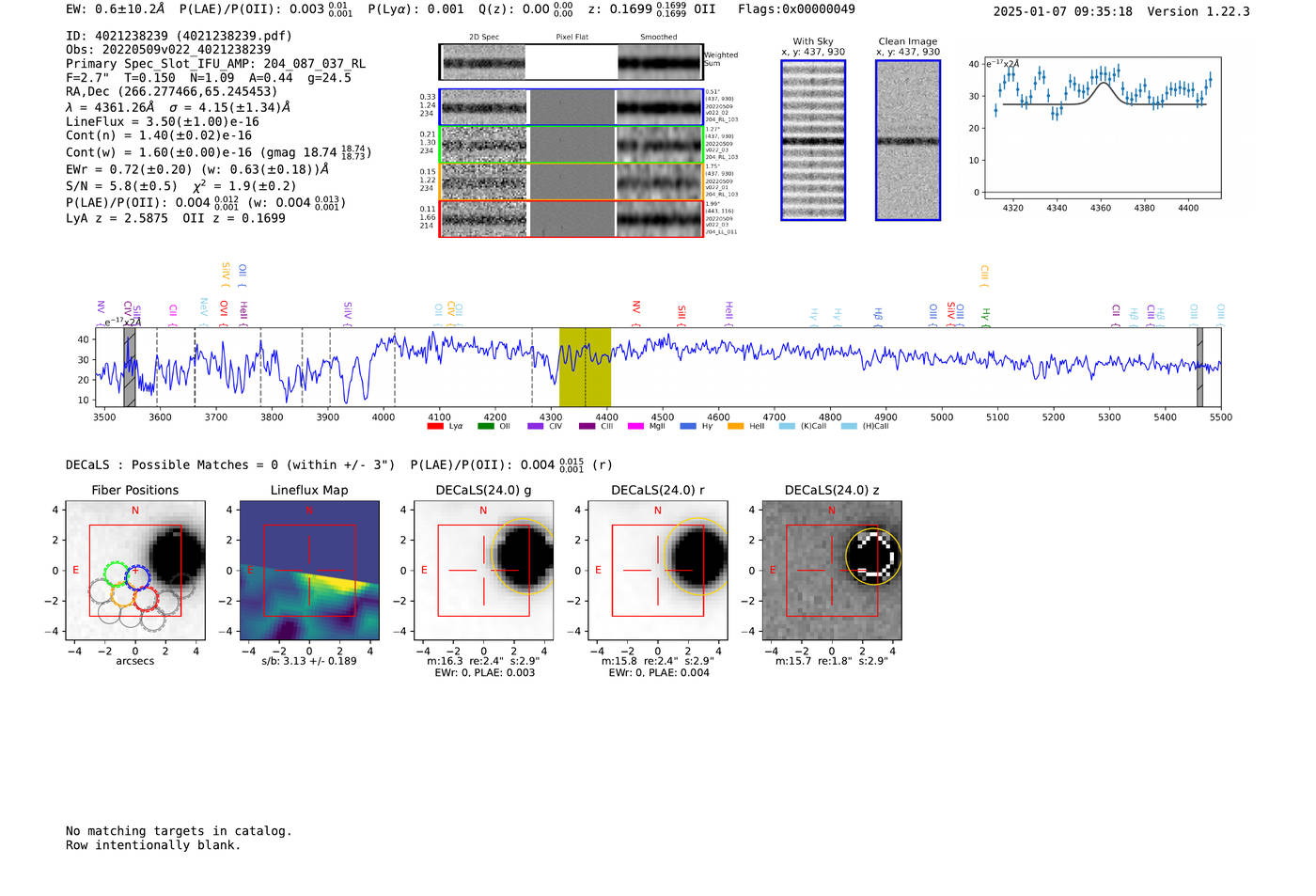Click the m:16.3 re:2.4" caption
1316x896 pixels.
point(484,661)
